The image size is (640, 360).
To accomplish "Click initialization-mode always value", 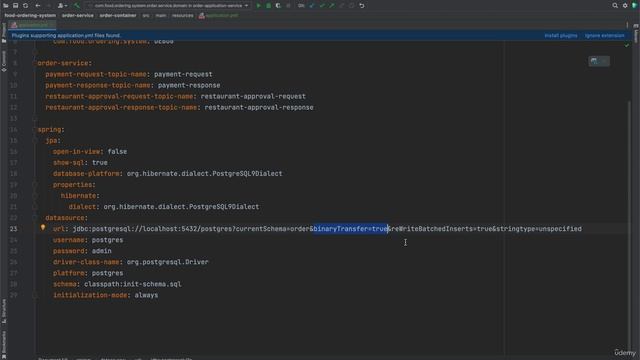I will (x=146, y=295).
